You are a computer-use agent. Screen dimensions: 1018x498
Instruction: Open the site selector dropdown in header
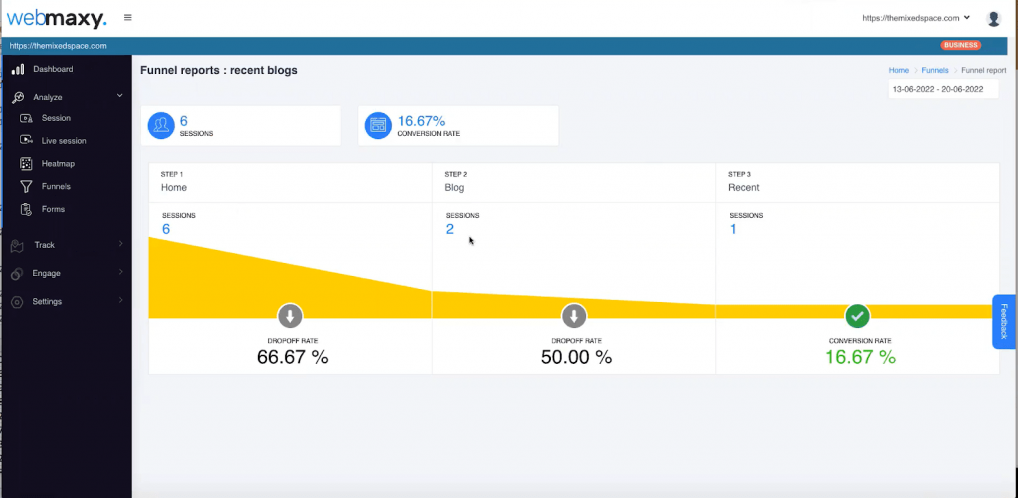pyautogui.click(x=915, y=18)
